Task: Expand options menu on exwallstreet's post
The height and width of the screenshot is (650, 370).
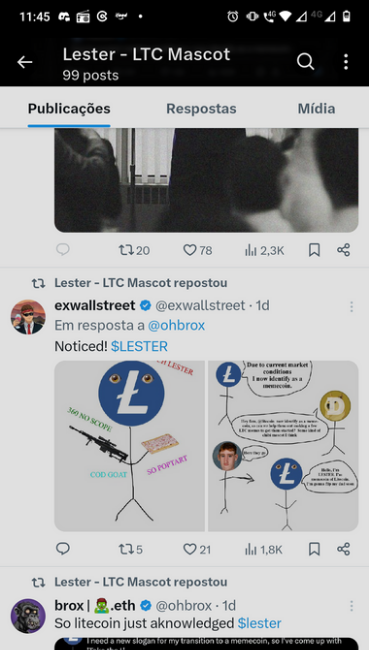Action: (x=351, y=306)
